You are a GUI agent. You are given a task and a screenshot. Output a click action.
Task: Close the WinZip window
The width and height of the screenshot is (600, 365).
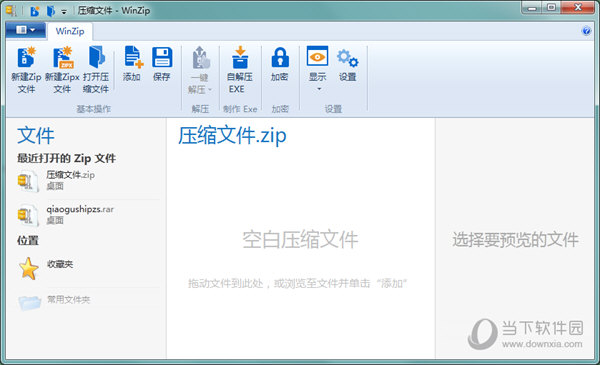[x=578, y=8]
